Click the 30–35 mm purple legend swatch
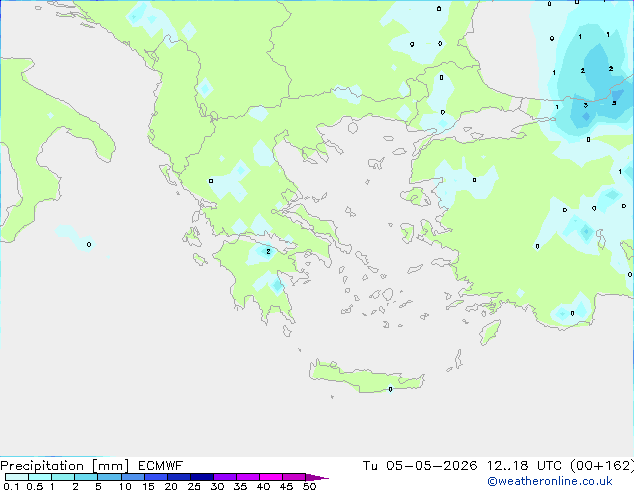 (x=225, y=477)
